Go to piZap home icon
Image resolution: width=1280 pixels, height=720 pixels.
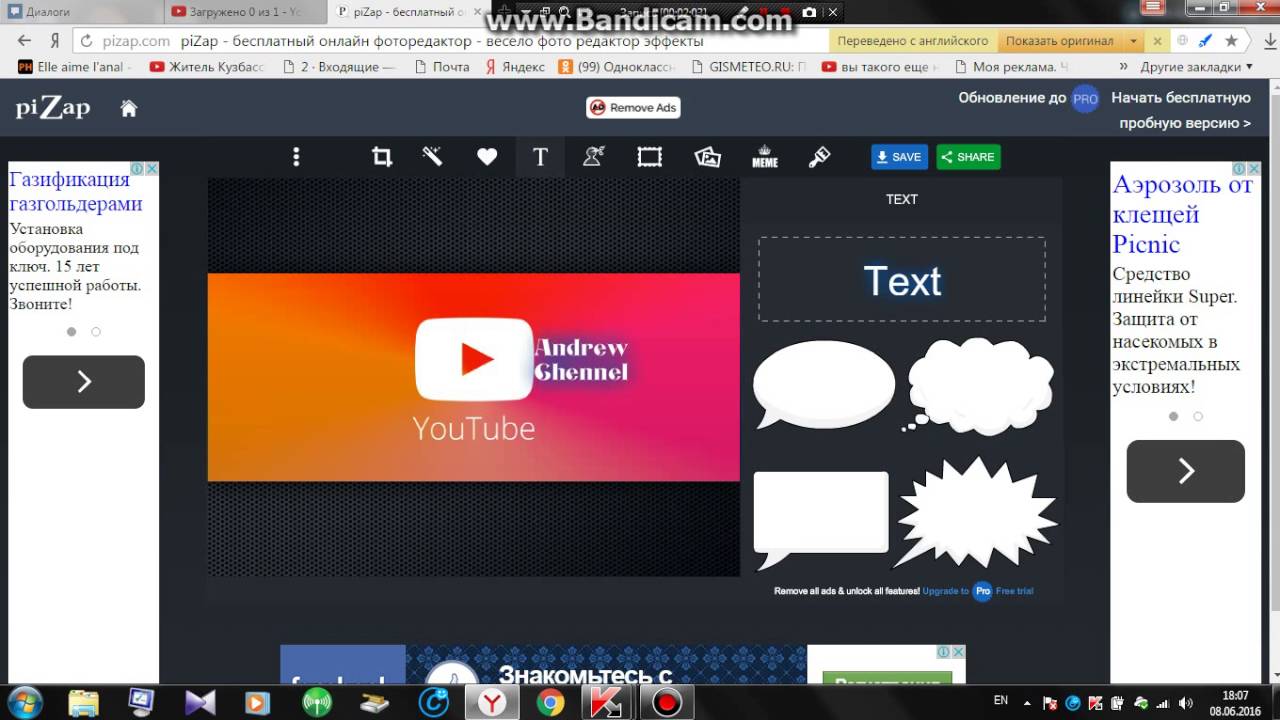pos(129,108)
